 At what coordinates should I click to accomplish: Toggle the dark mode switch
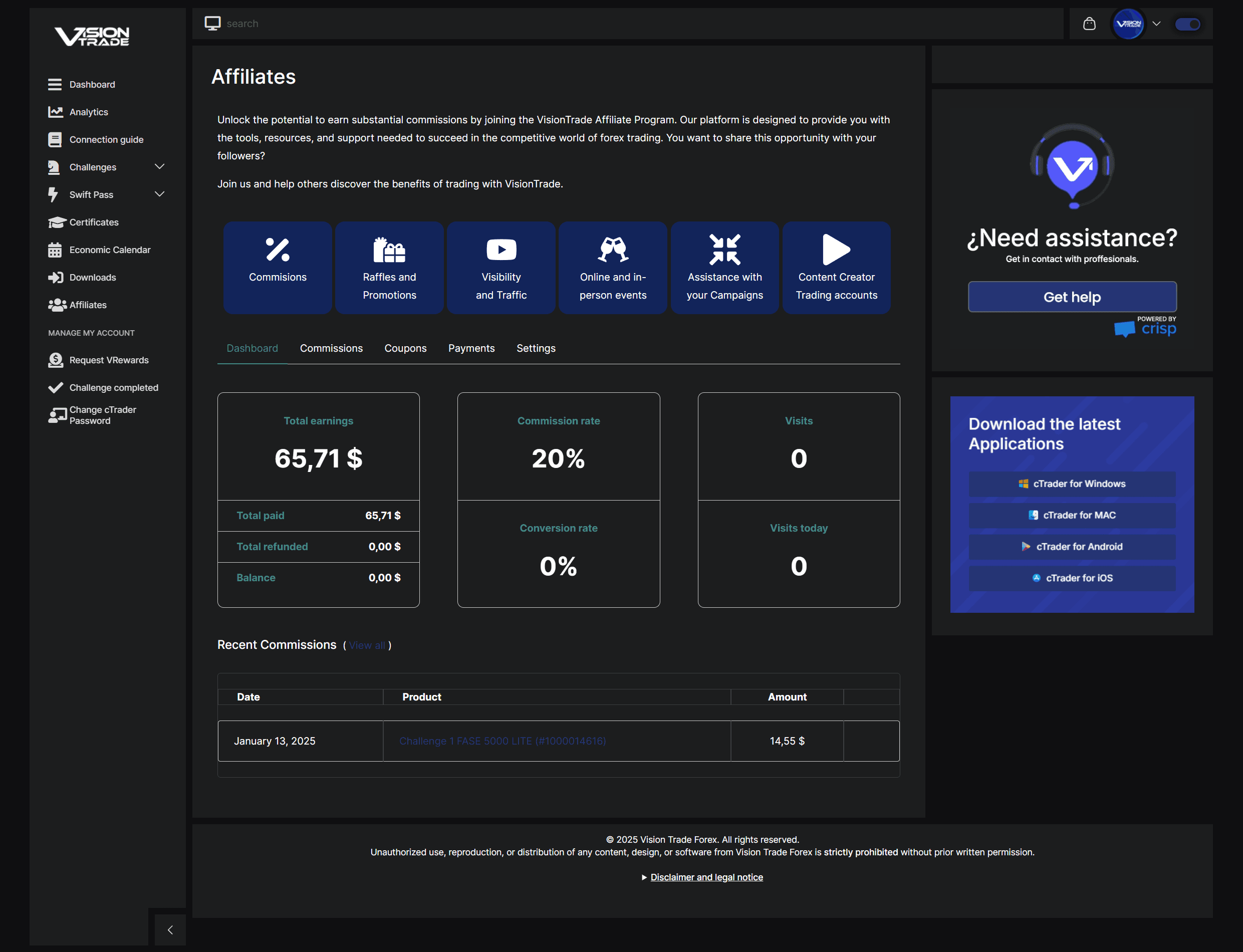point(1187,24)
